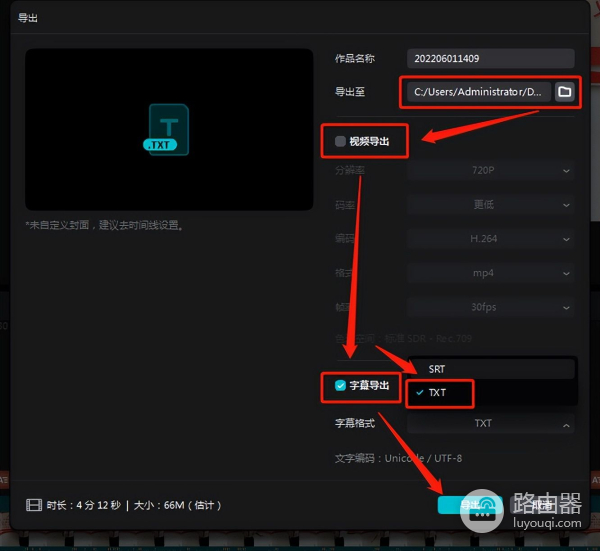Viewport: 600px width, 551px height.
Task: Click the 导出 dialog title
Action: click(28, 18)
